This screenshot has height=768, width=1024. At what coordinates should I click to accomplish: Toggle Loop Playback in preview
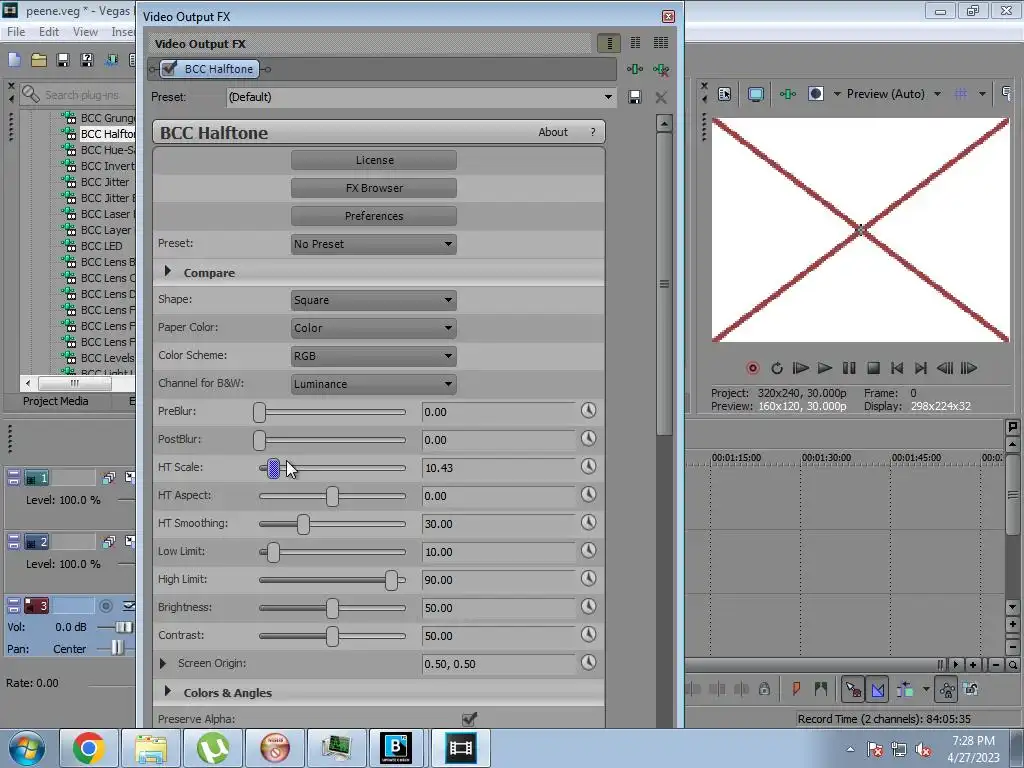click(776, 368)
